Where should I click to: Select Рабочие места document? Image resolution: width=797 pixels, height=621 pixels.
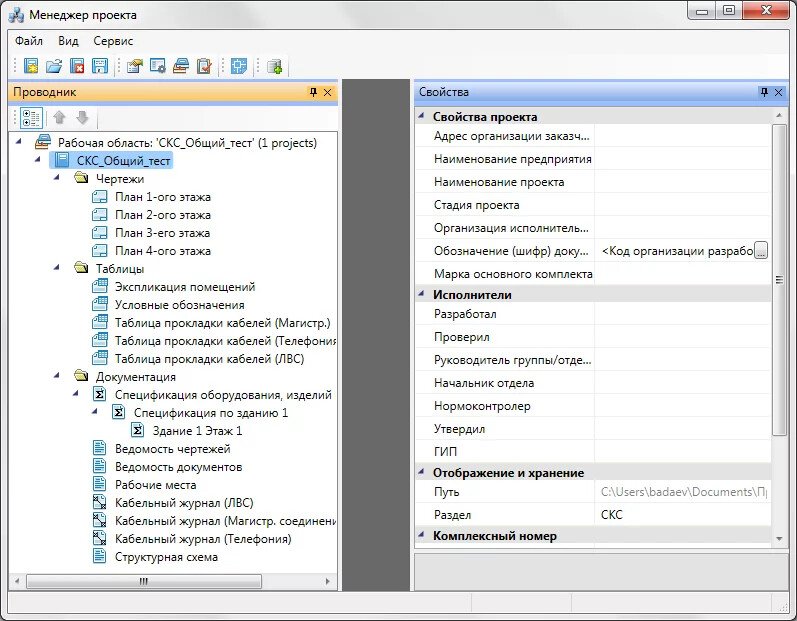[x=155, y=485]
